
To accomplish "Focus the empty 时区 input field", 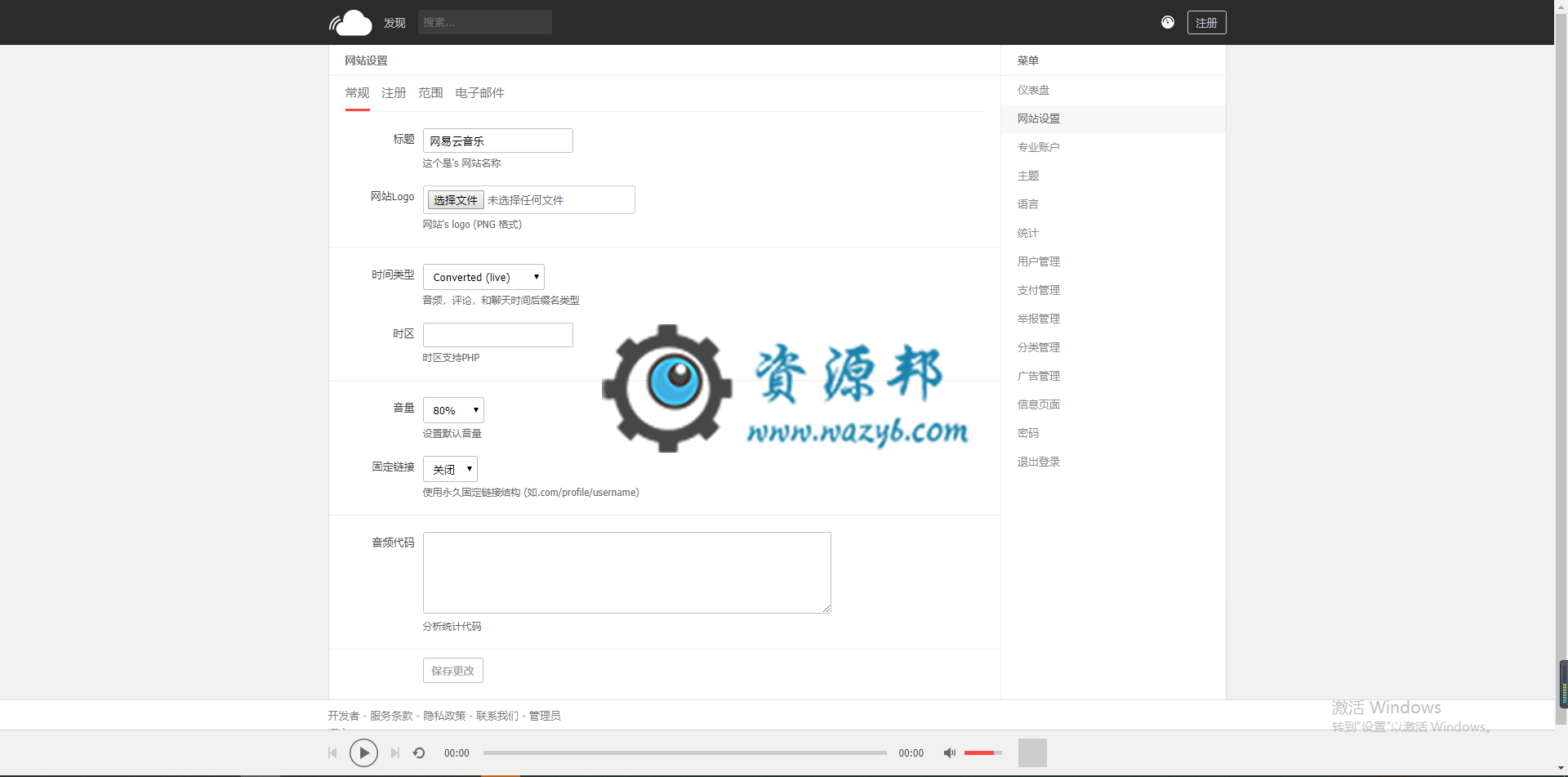I will [x=498, y=335].
